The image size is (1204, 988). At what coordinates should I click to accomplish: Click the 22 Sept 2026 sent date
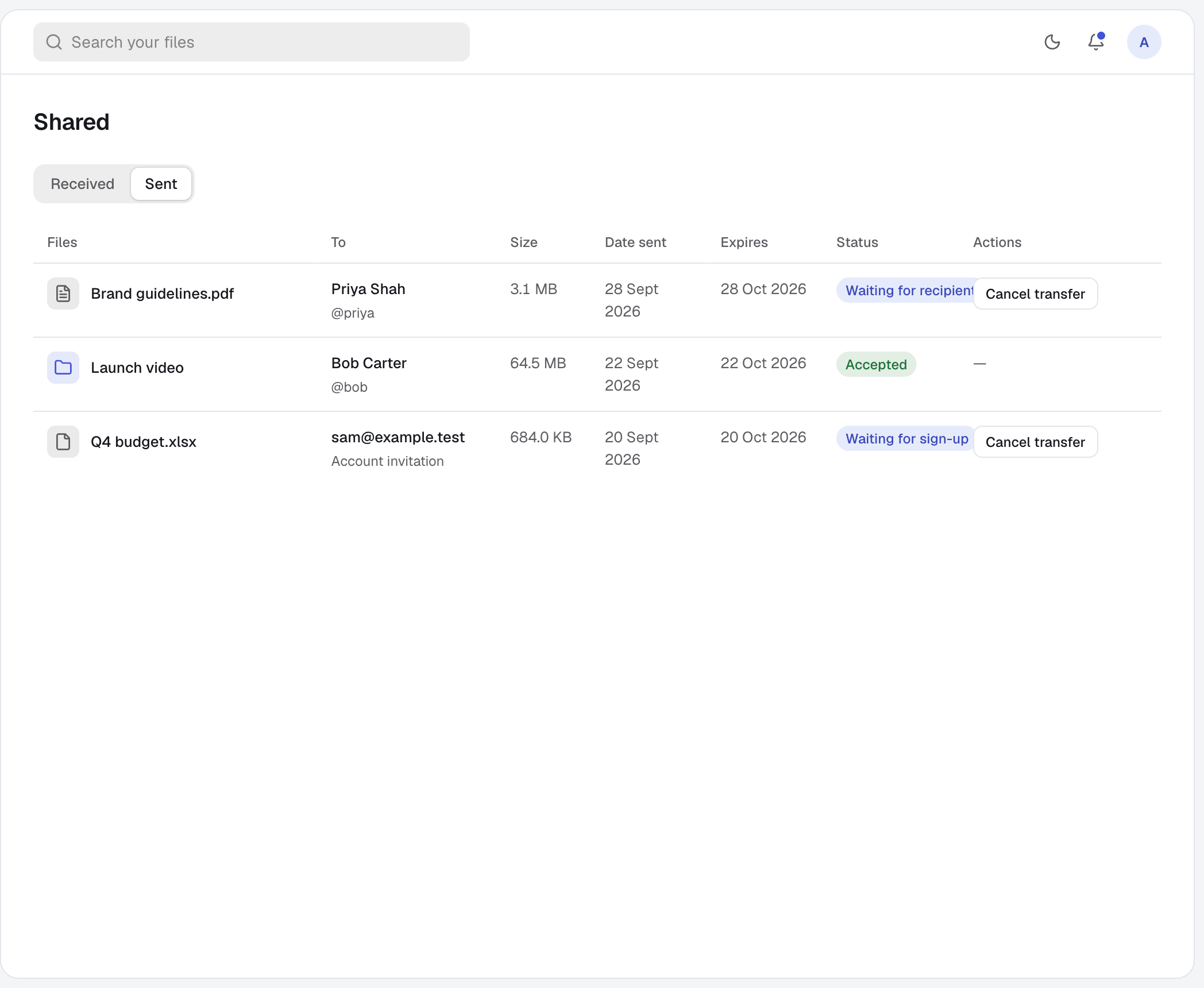(x=631, y=374)
